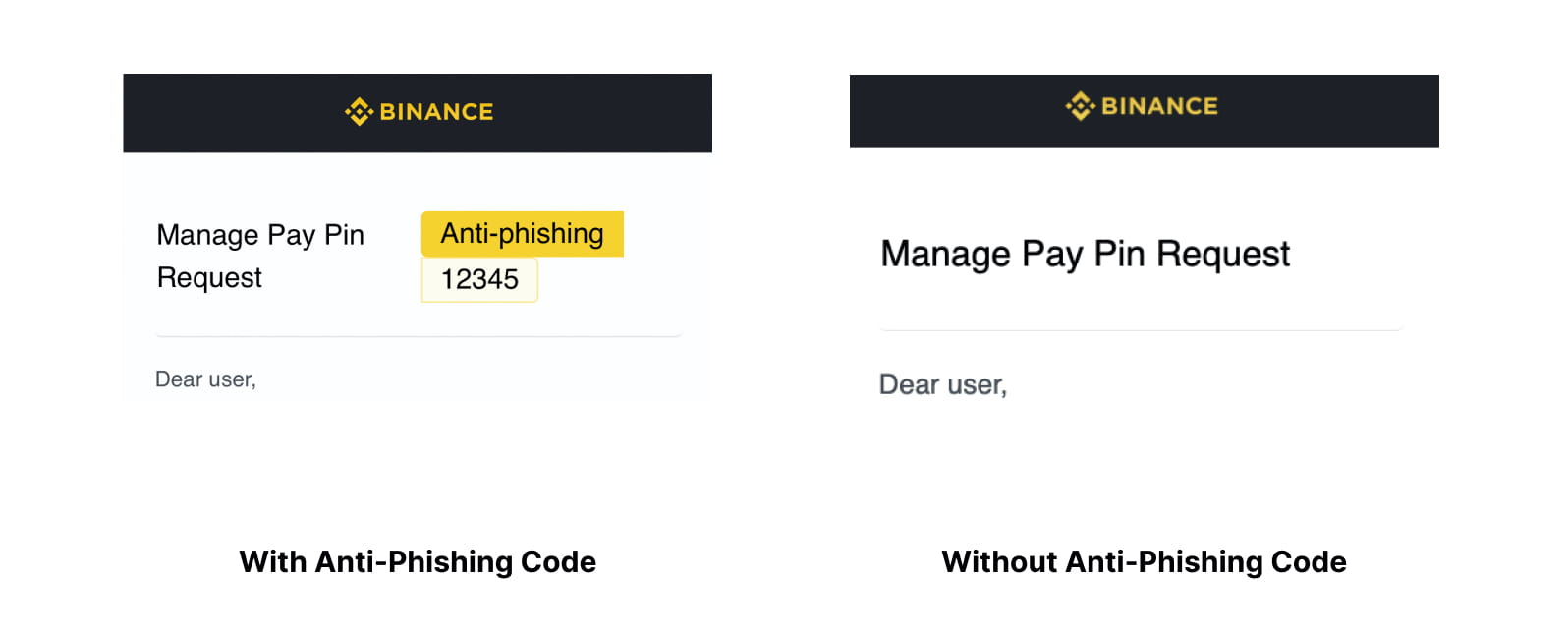The height and width of the screenshot is (642, 1568).
Task: Select the 12345 anti-phishing code box
Action: [x=479, y=280]
